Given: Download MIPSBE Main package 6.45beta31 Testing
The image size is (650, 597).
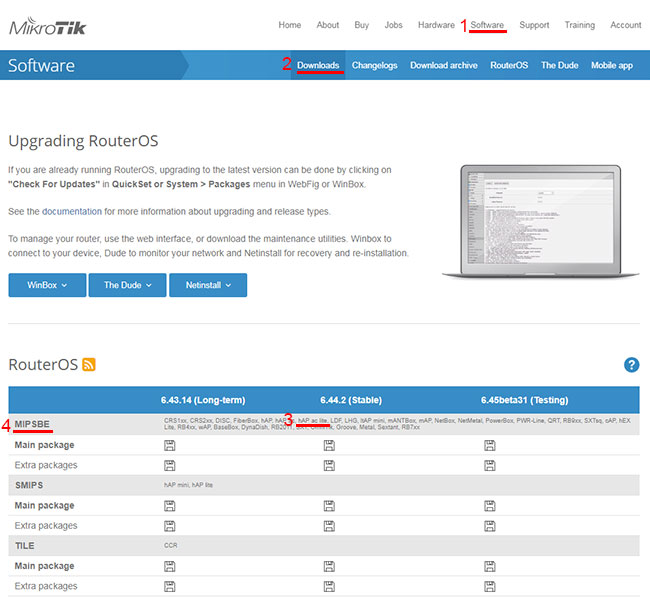Looking at the screenshot, I should (490, 445).
